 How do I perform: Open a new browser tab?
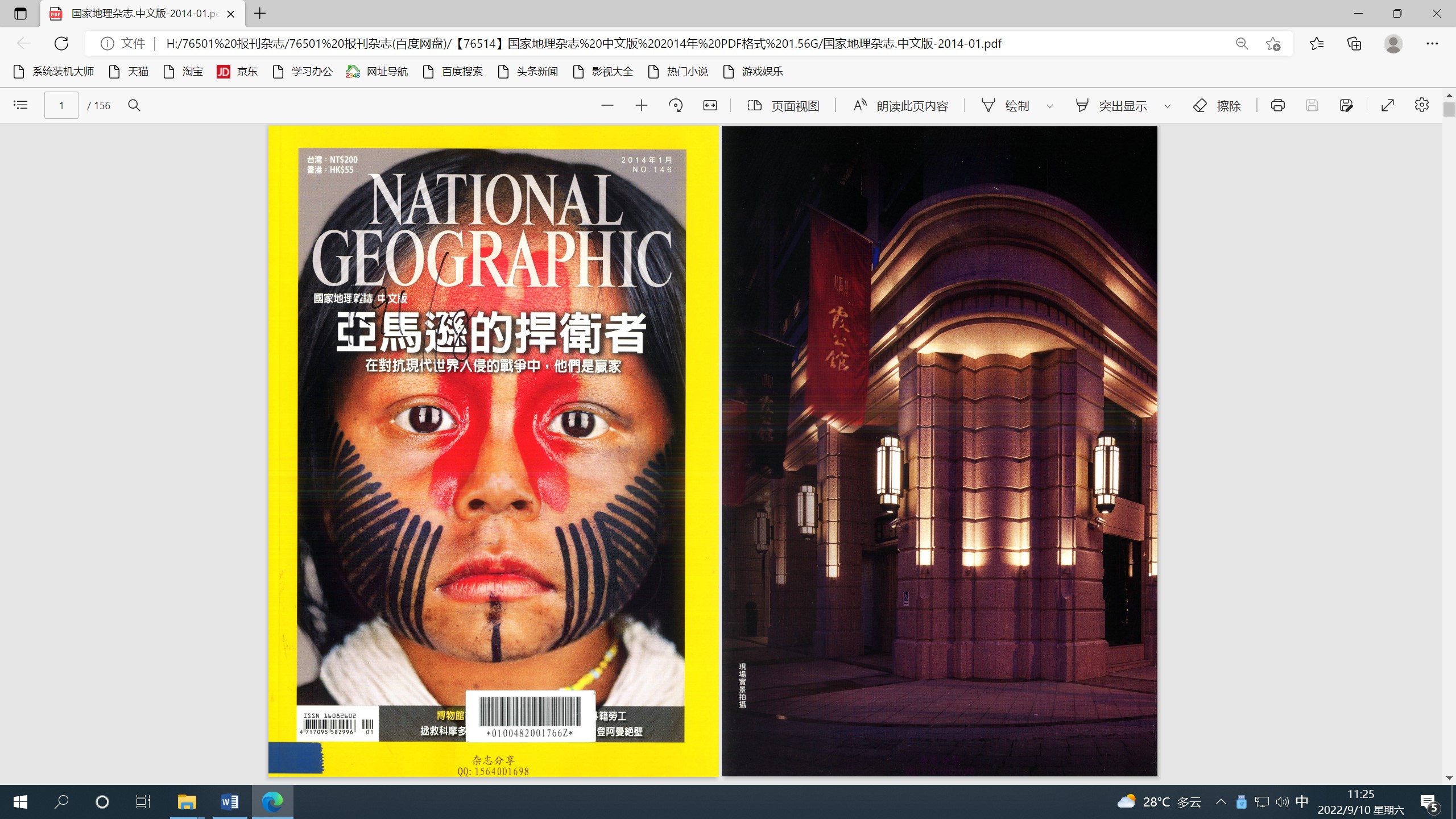(260, 14)
